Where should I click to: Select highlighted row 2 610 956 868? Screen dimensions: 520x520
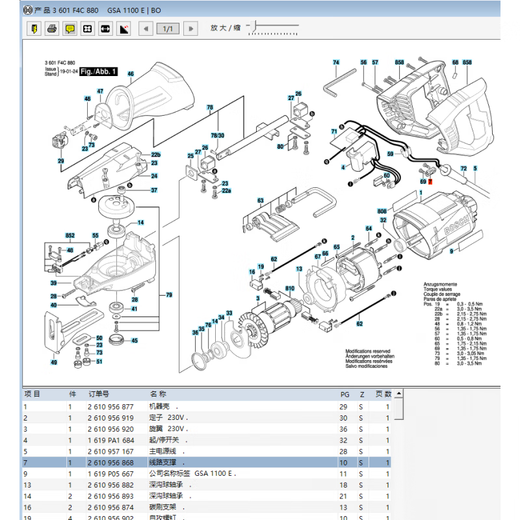pos(207,463)
